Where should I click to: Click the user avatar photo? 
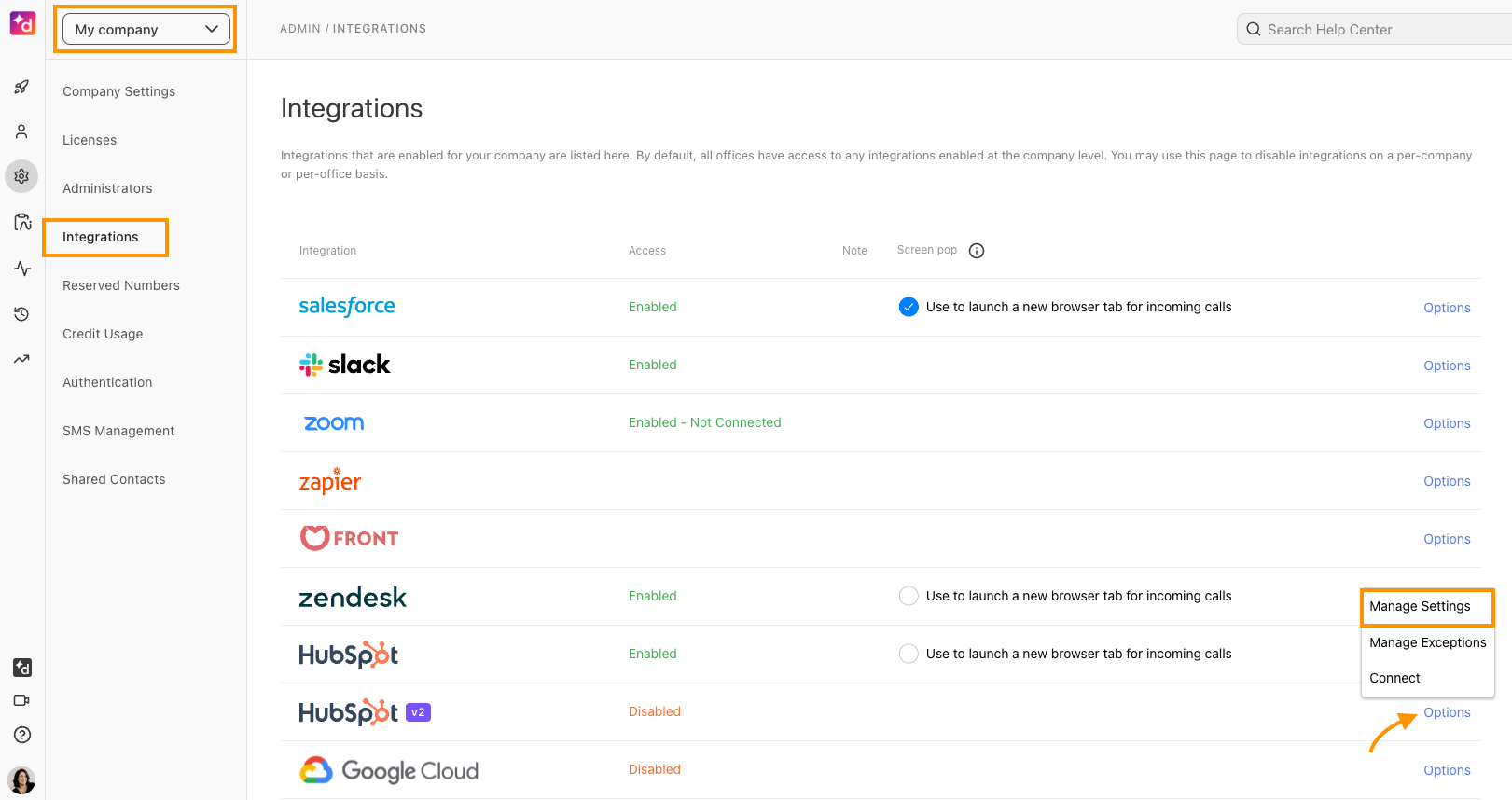tap(21, 779)
